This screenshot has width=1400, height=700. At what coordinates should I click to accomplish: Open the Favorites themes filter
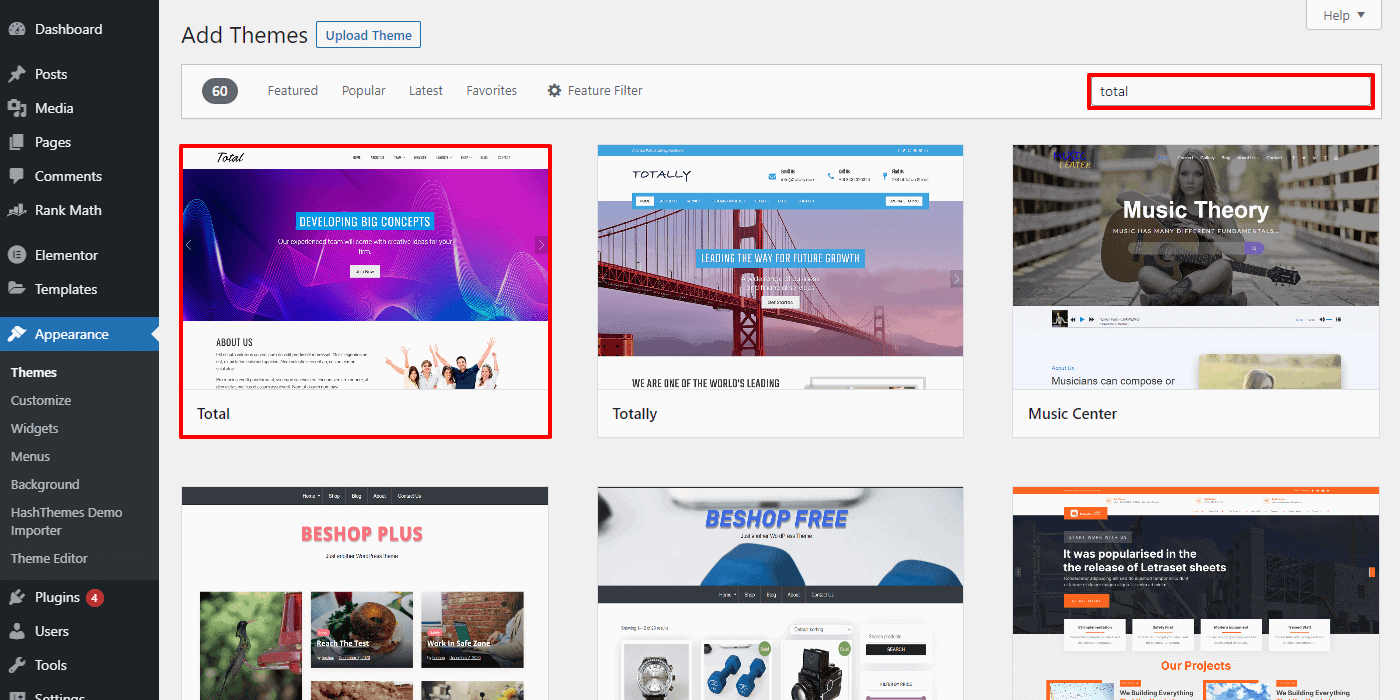tap(492, 90)
